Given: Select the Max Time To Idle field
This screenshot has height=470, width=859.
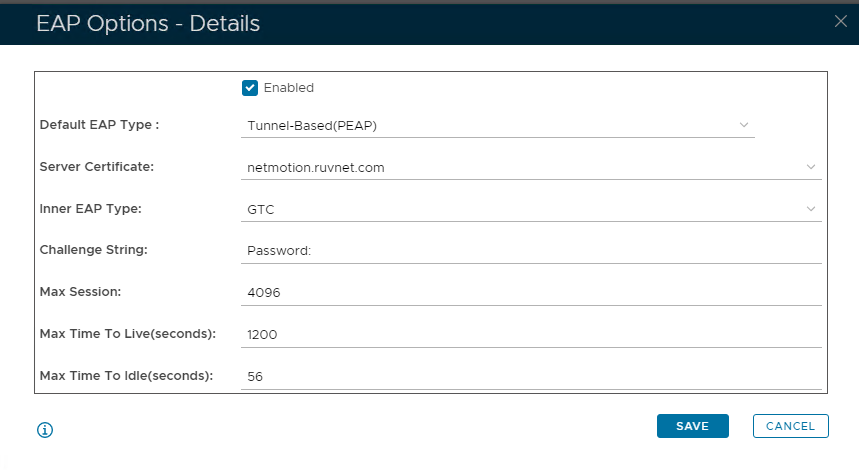Looking at the screenshot, I should pyautogui.click(x=530, y=377).
